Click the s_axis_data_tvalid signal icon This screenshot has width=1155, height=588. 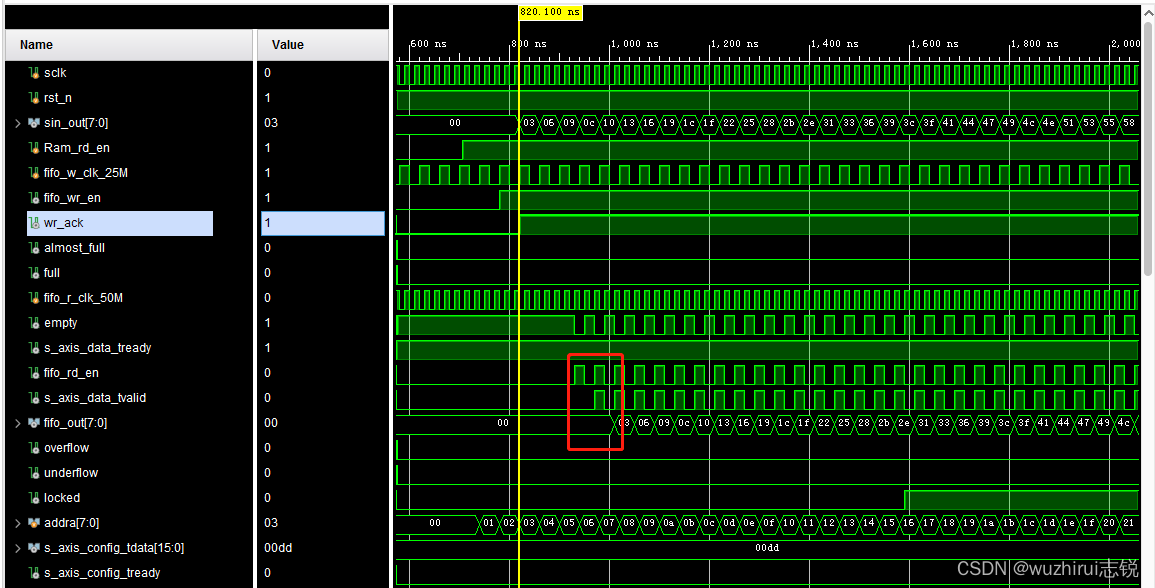(x=34, y=399)
